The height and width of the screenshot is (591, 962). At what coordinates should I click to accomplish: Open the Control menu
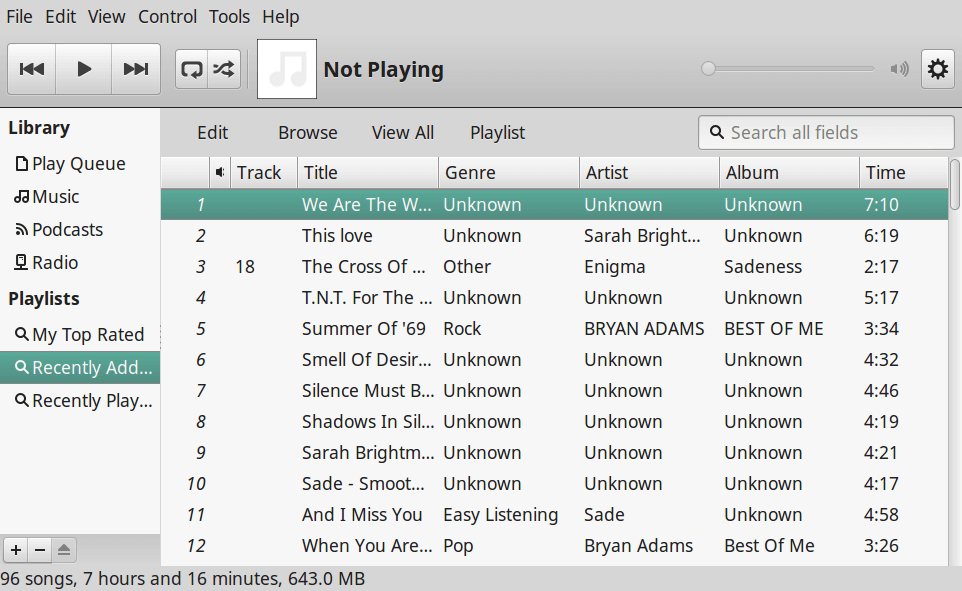167,17
